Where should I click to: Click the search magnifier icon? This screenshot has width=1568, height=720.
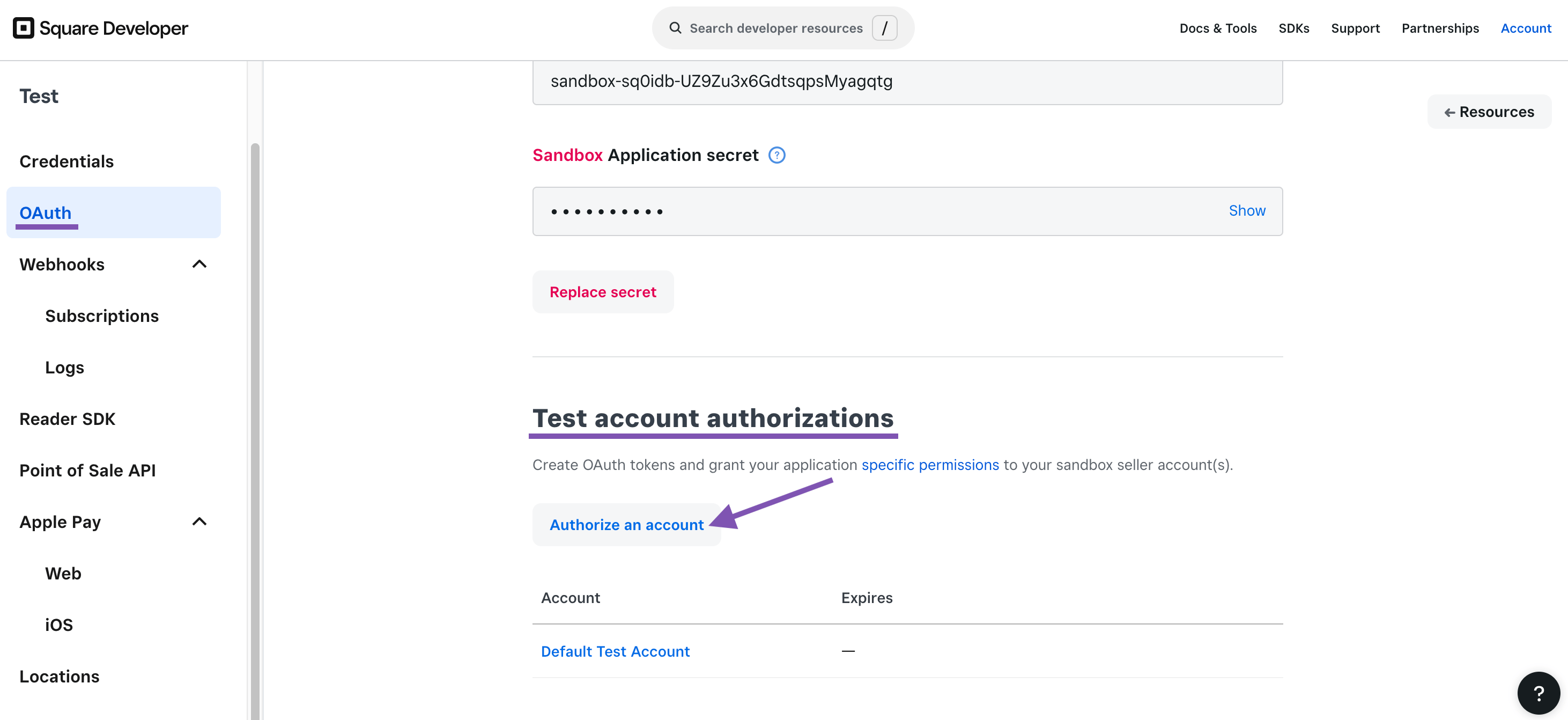point(675,27)
